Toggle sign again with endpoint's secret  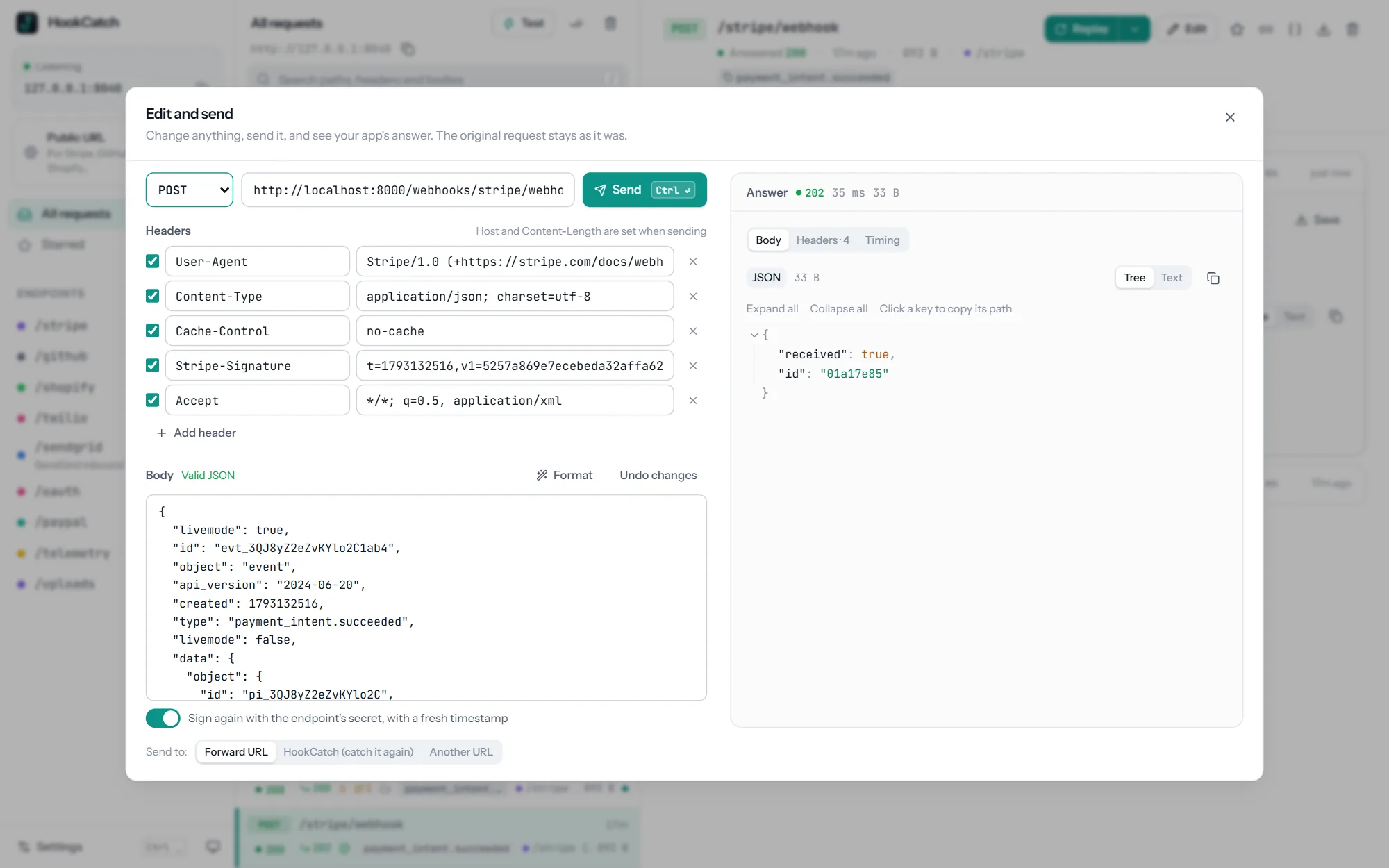163,718
